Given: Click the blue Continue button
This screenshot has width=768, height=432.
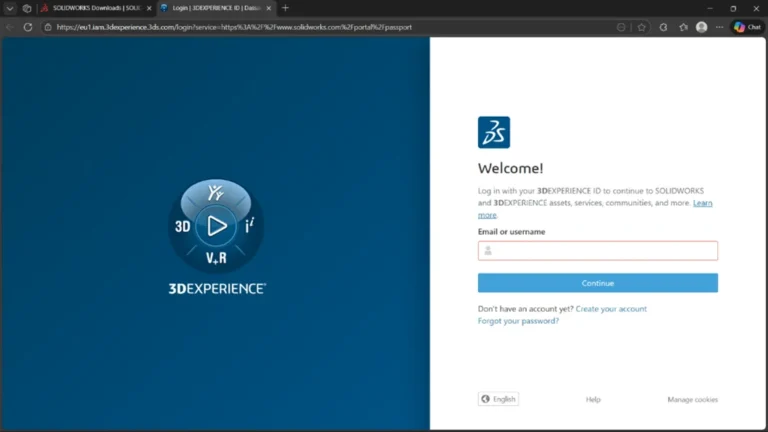Looking at the screenshot, I should (598, 283).
